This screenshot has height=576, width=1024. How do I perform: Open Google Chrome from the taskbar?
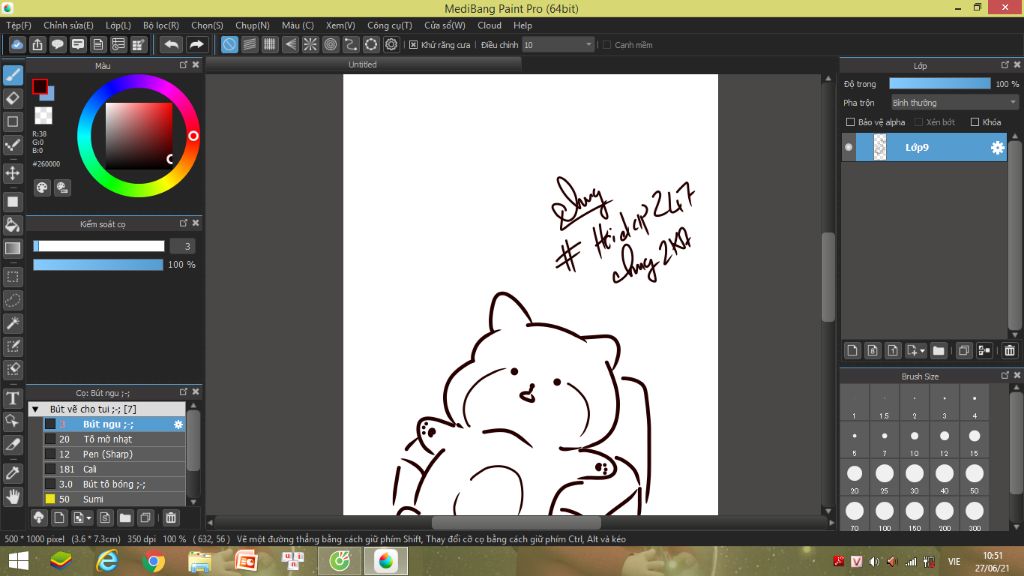pyautogui.click(x=153, y=561)
